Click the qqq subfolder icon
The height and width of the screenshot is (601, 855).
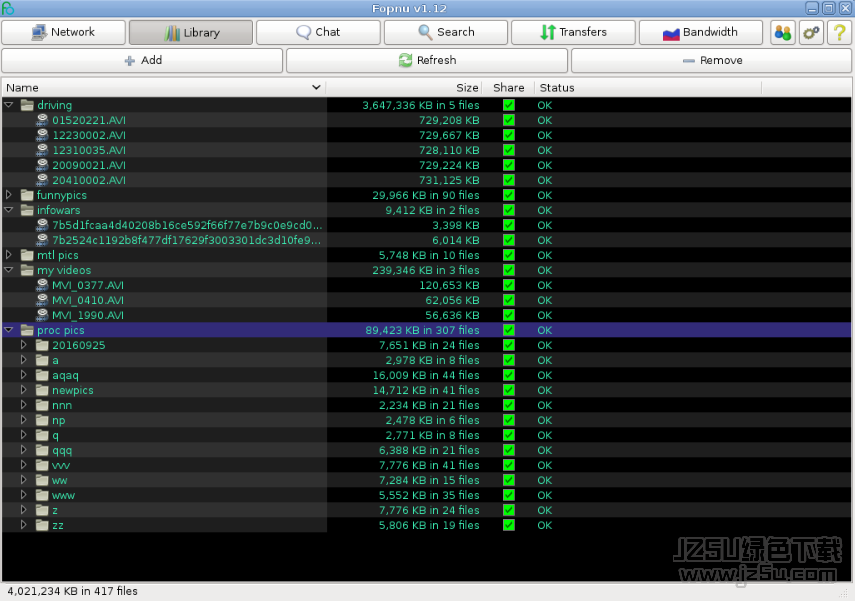(x=42, y=450)
